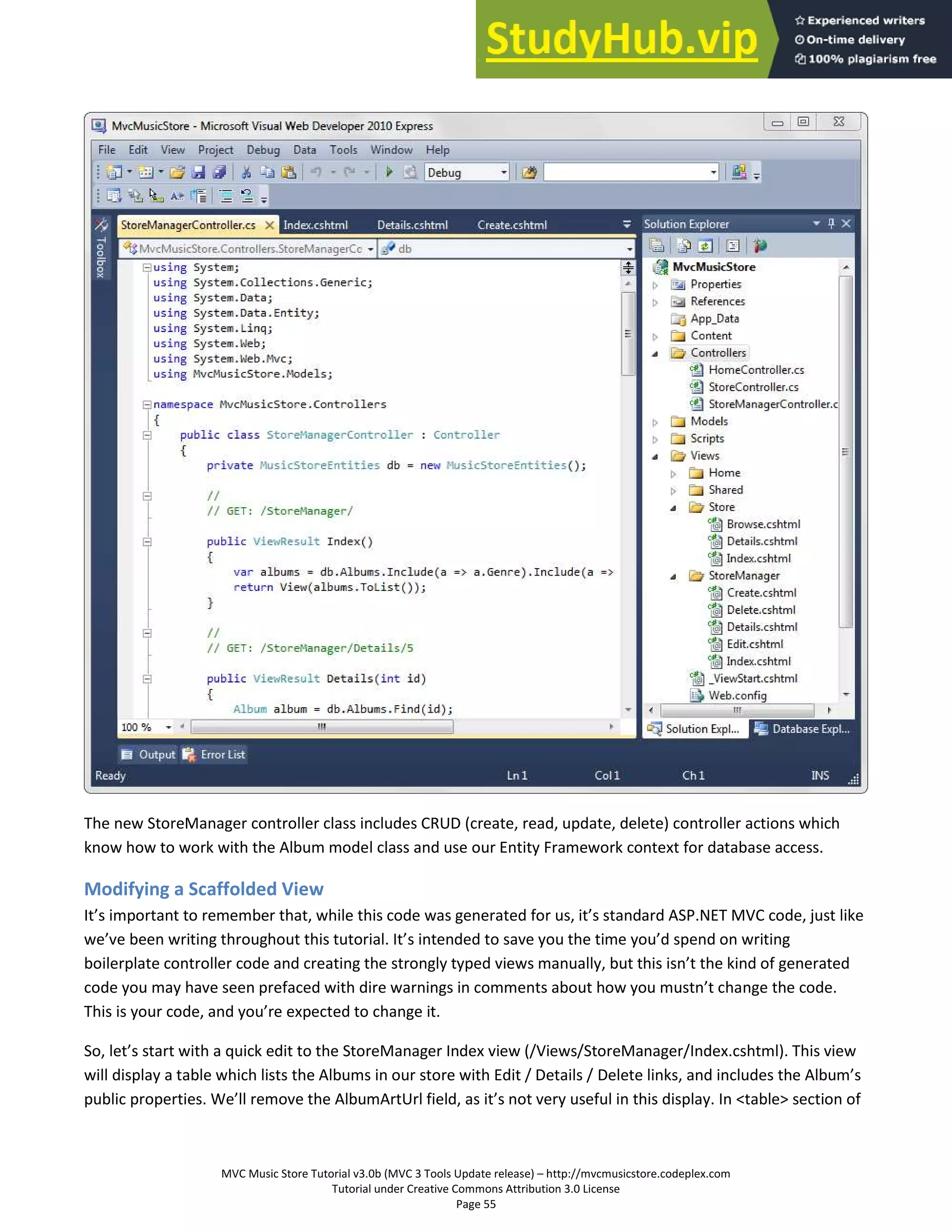Click the New Project toolbar icon
Image resolution: width=952 pixels, height=1232 pixels.
pyautogui.click(x=114, y=172)
